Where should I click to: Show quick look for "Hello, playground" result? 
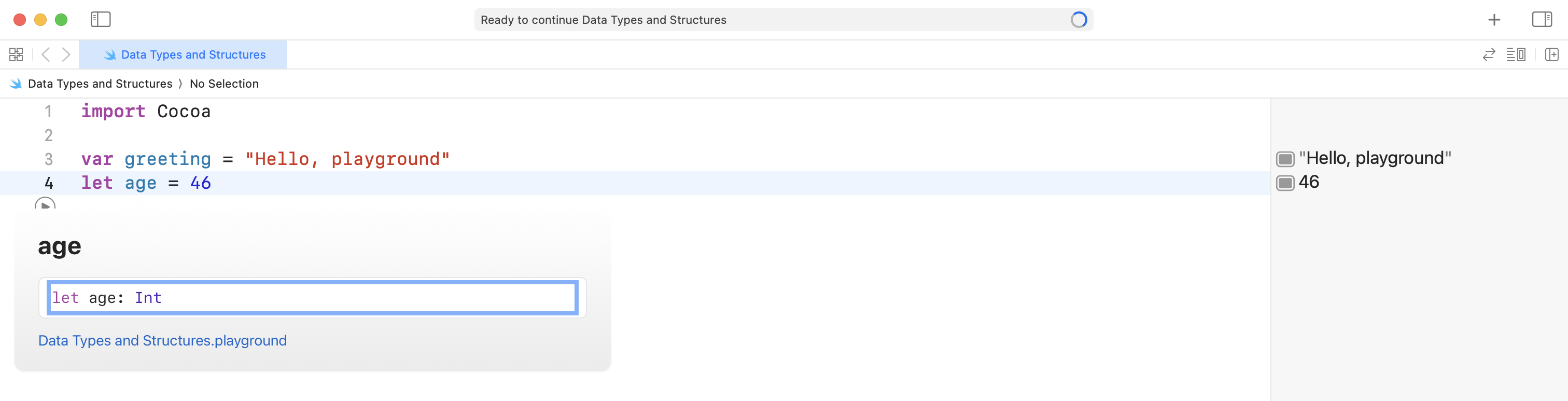tap(1285, 159)
